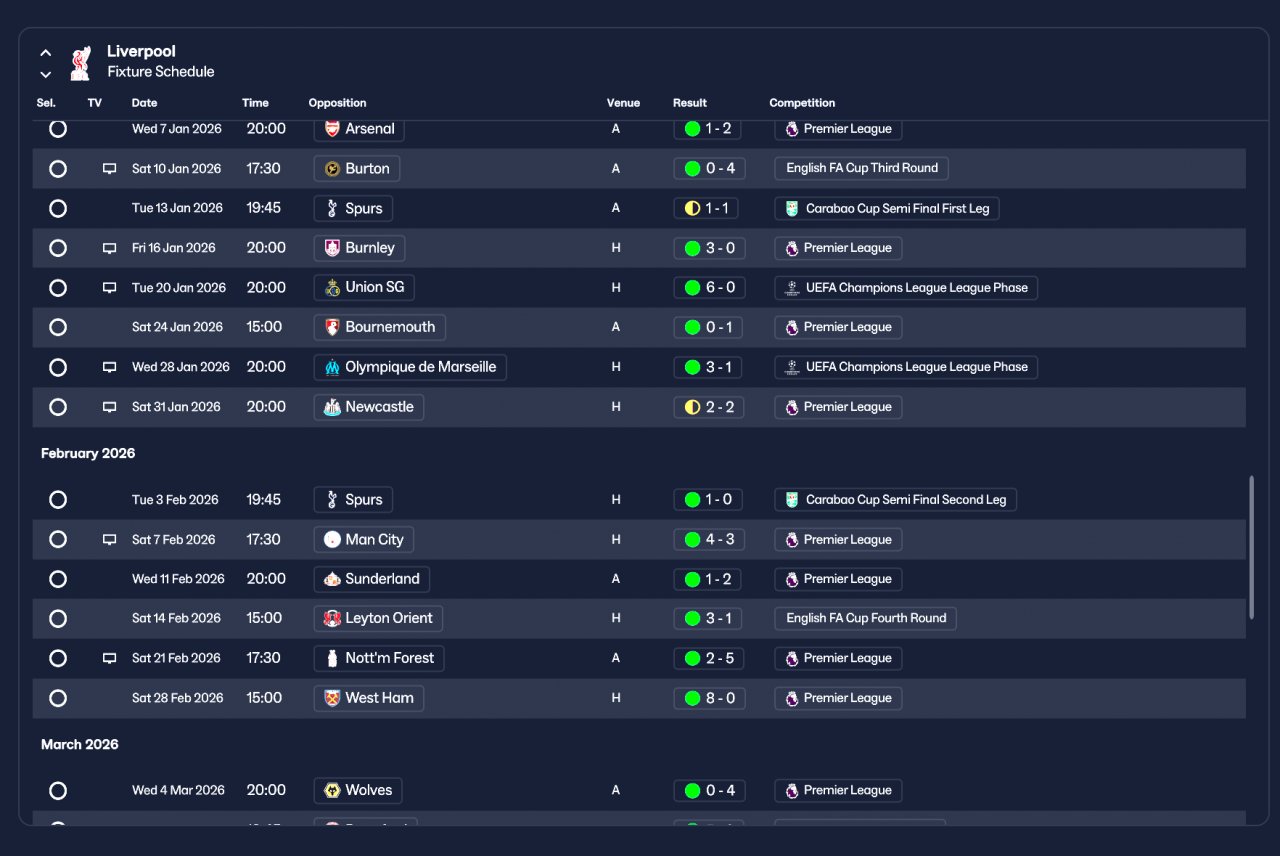Image resolution: width=1280 pixels, height=856 pixels.
Task: Select the Bournemouth fixture radio button
Action: pos(58,327)
